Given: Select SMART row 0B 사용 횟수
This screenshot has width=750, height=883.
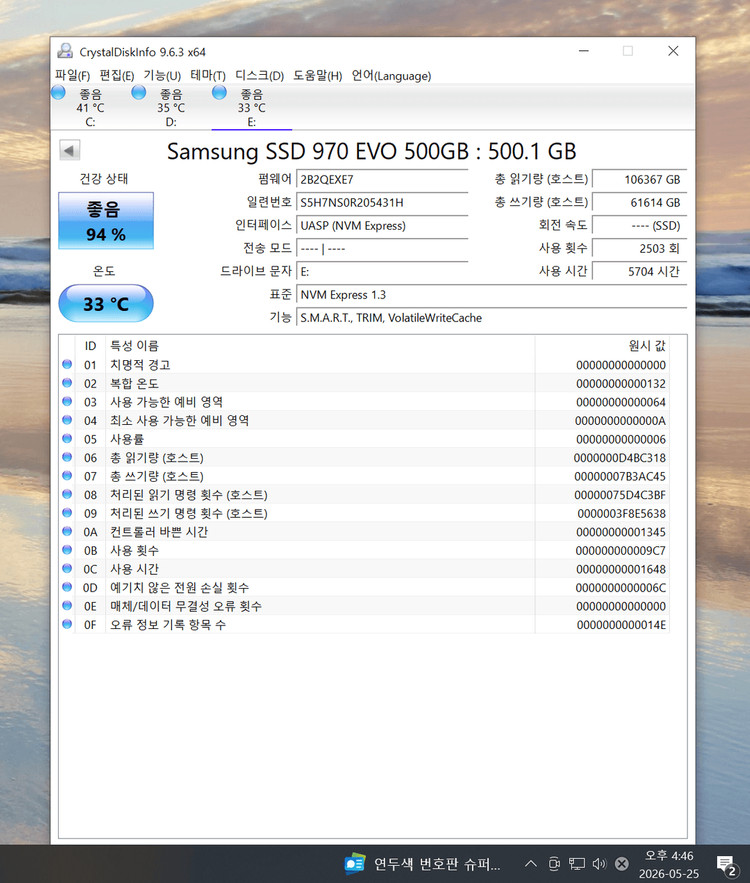Looking at the screenshot, I should (x=364, y=551).
